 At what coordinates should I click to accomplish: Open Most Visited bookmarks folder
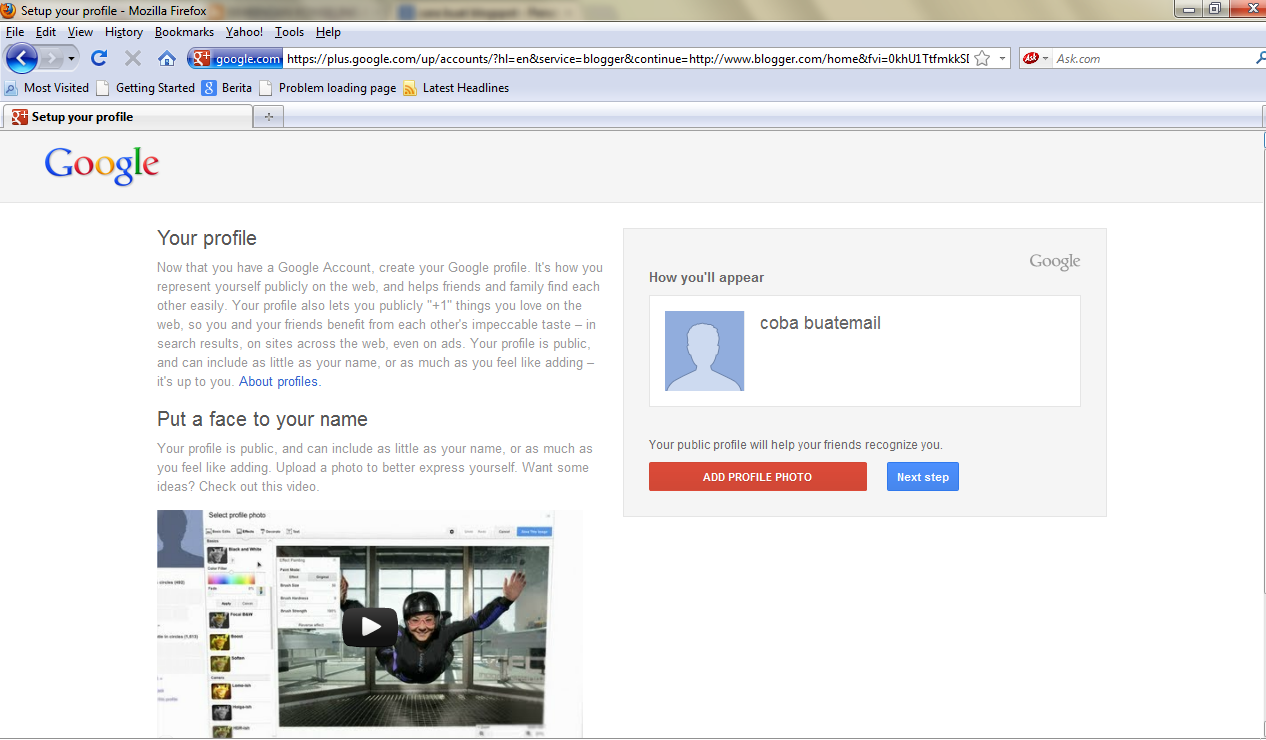coord(47,88)
